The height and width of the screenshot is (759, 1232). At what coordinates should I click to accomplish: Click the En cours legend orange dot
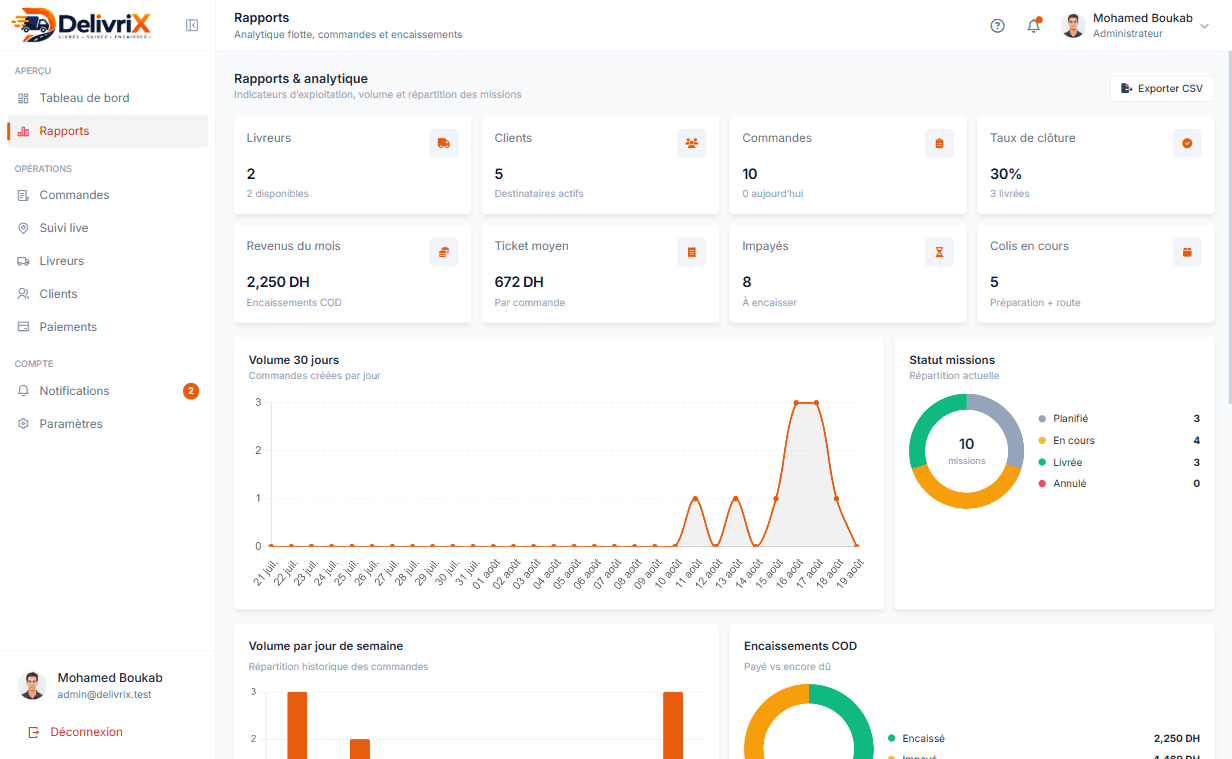tap(1042, 441)
